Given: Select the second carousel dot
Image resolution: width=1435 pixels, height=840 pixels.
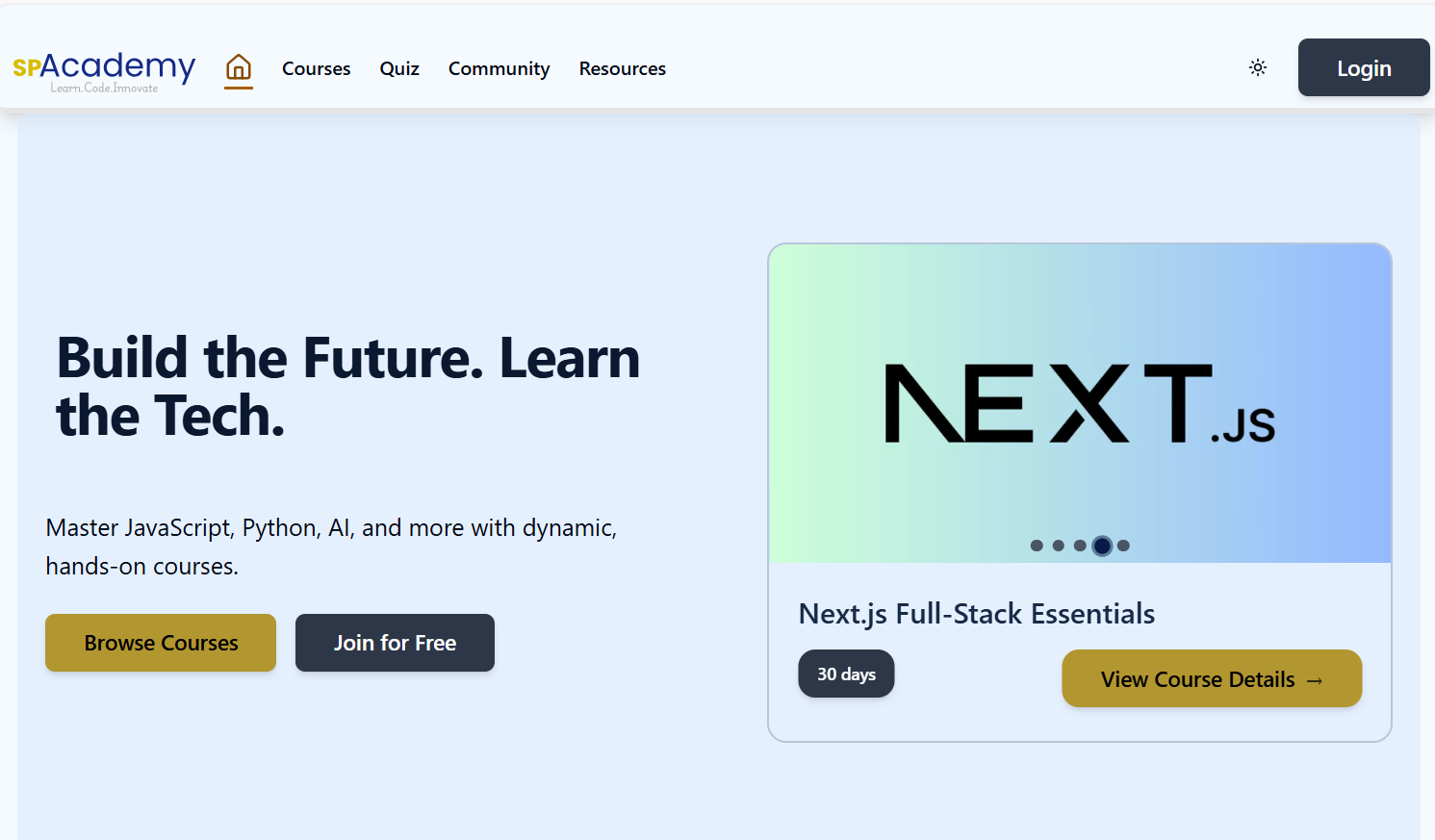Looking at the screenshot, I should 1059,546.
